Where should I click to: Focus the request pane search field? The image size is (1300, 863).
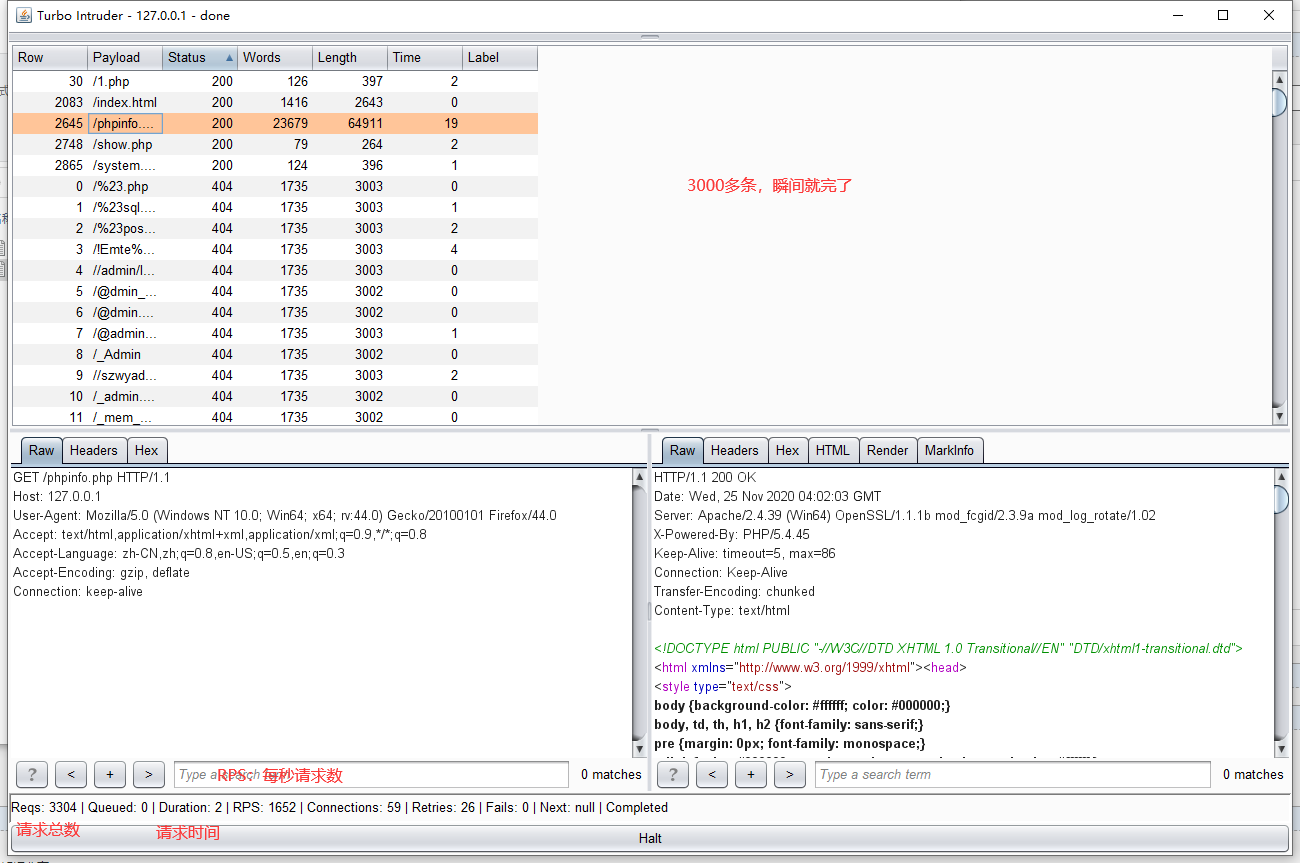tap(372, 774)
